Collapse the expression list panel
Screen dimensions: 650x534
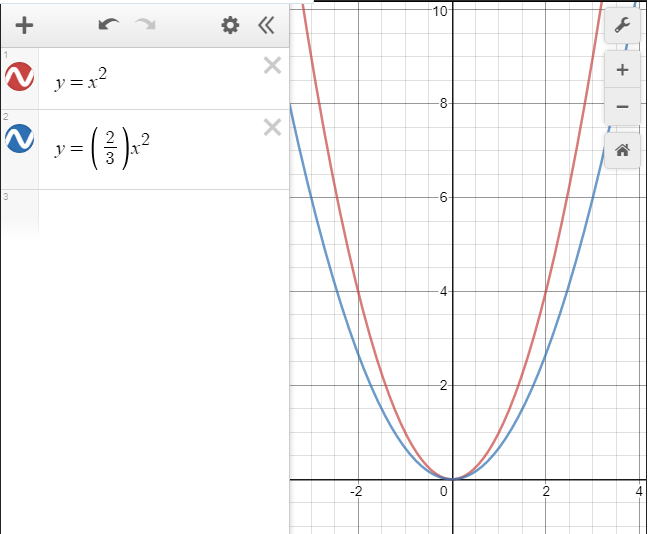[x=266, y=25]
